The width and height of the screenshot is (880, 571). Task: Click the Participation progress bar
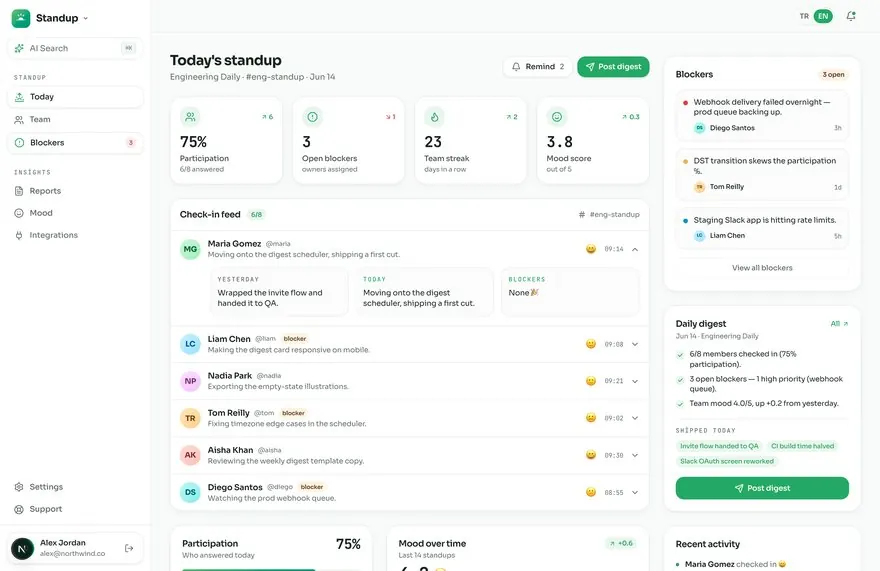pyautogui.click(x=270, y=569)
